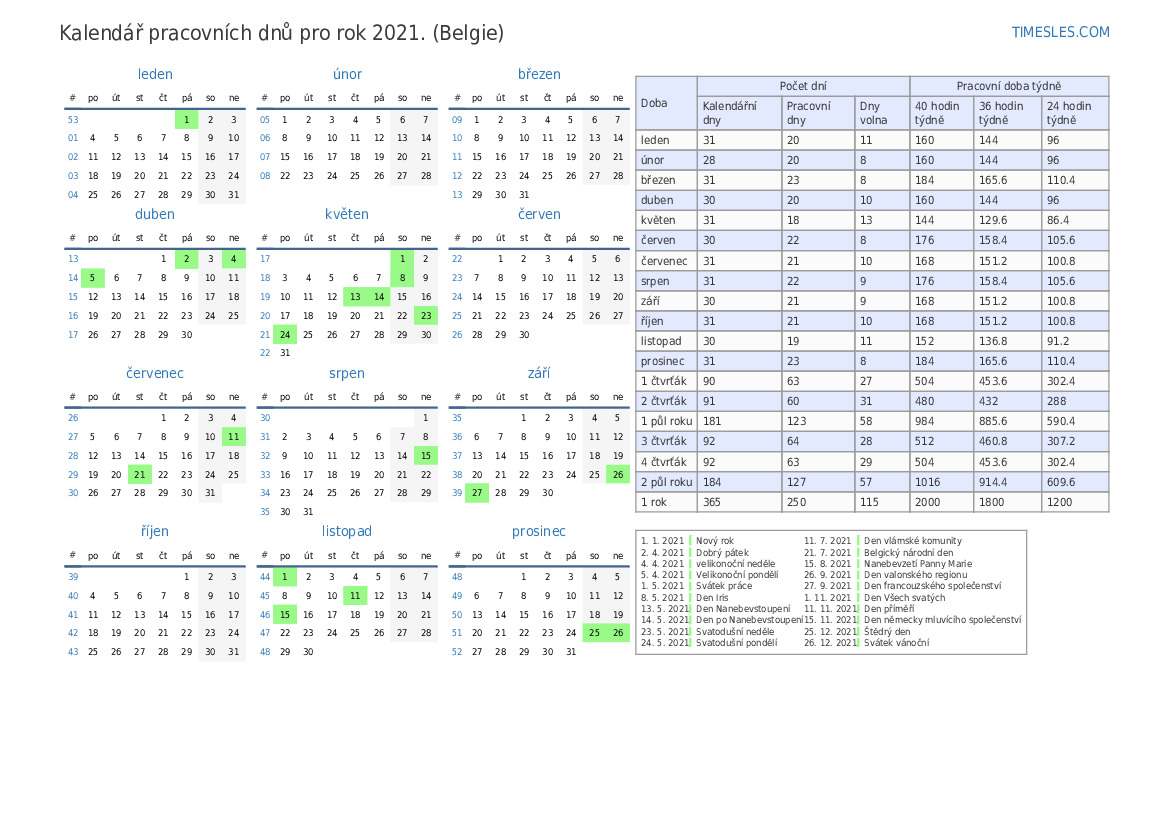
Task: Select the 1 rok row label
Action: [654, 502]
